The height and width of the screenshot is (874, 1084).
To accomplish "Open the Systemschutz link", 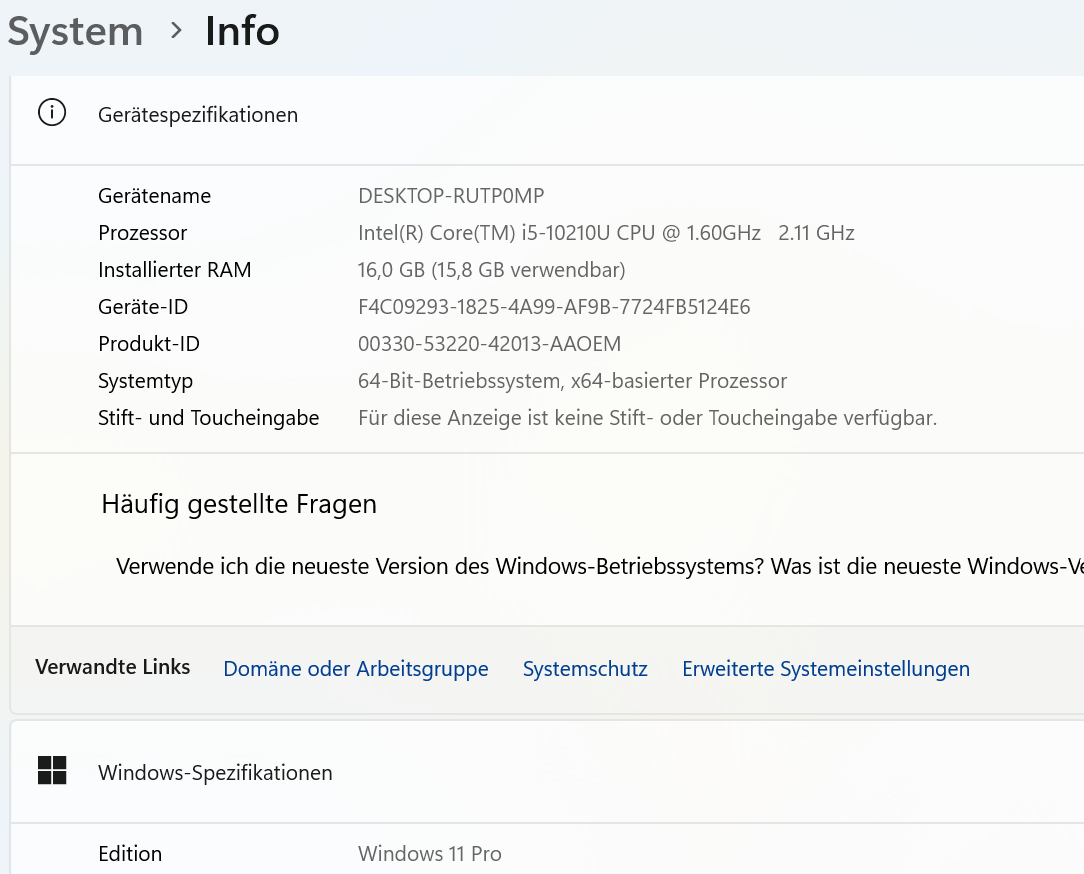I will [x=585, y=669].
